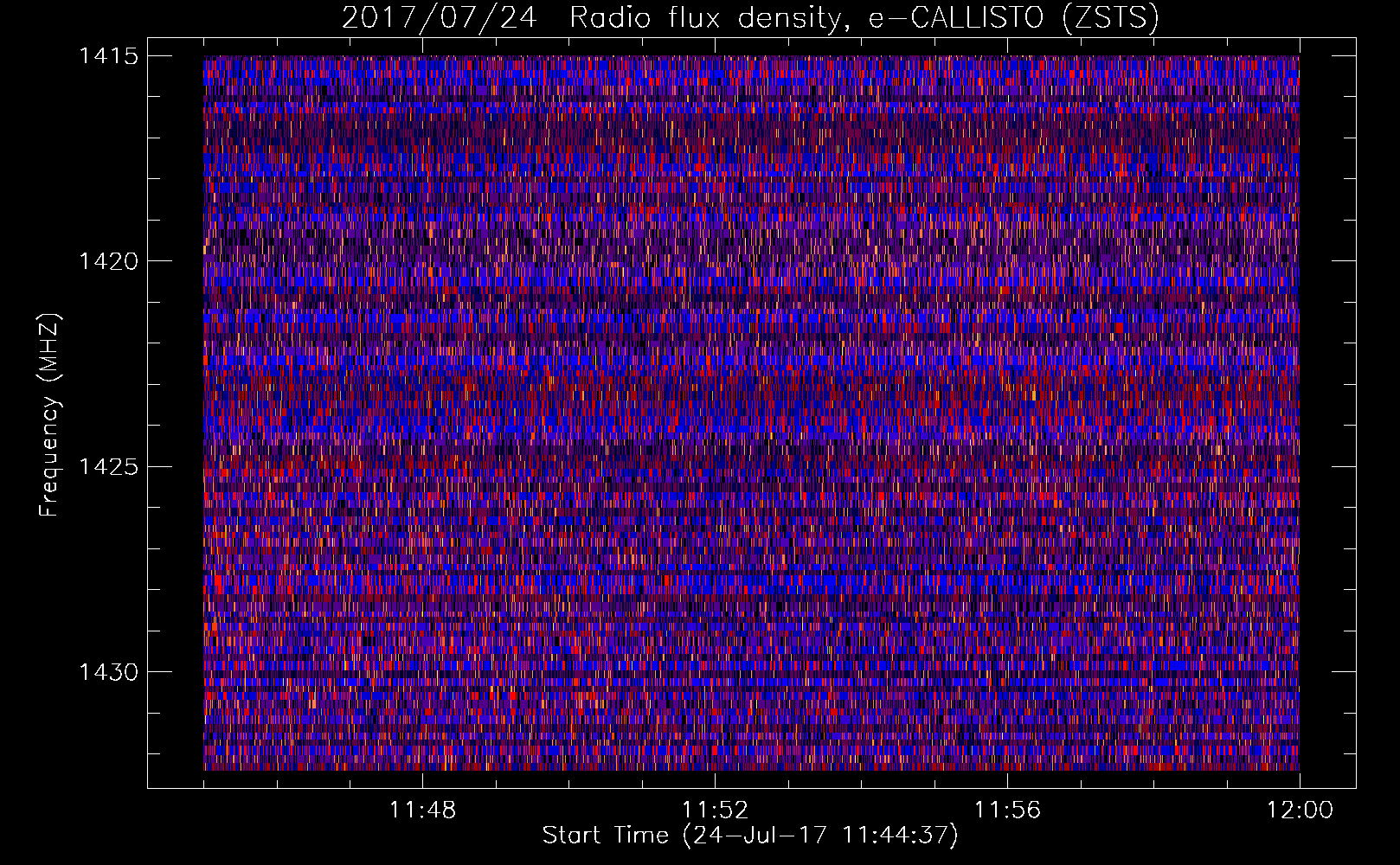Click the 11:52 time axis label
1400x865 pixels.
[x=715, y=811]
